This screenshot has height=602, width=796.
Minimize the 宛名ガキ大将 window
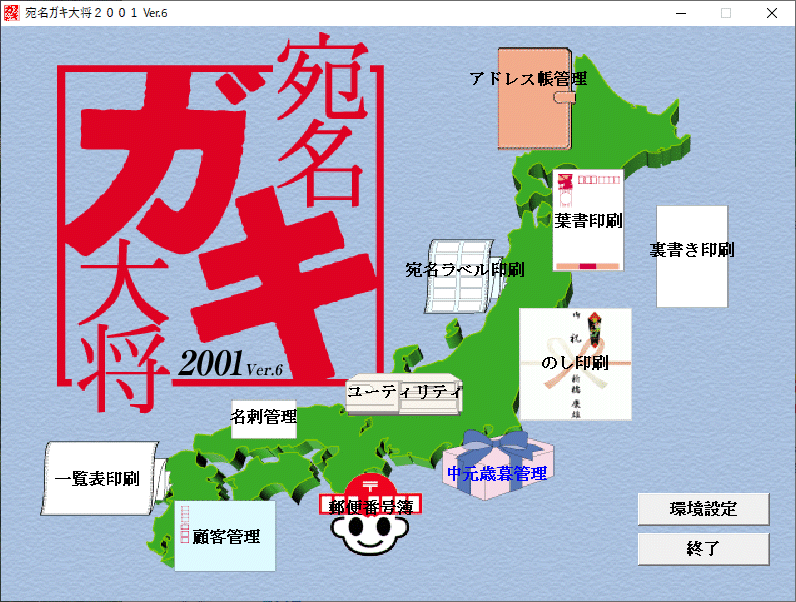[681, 13]
